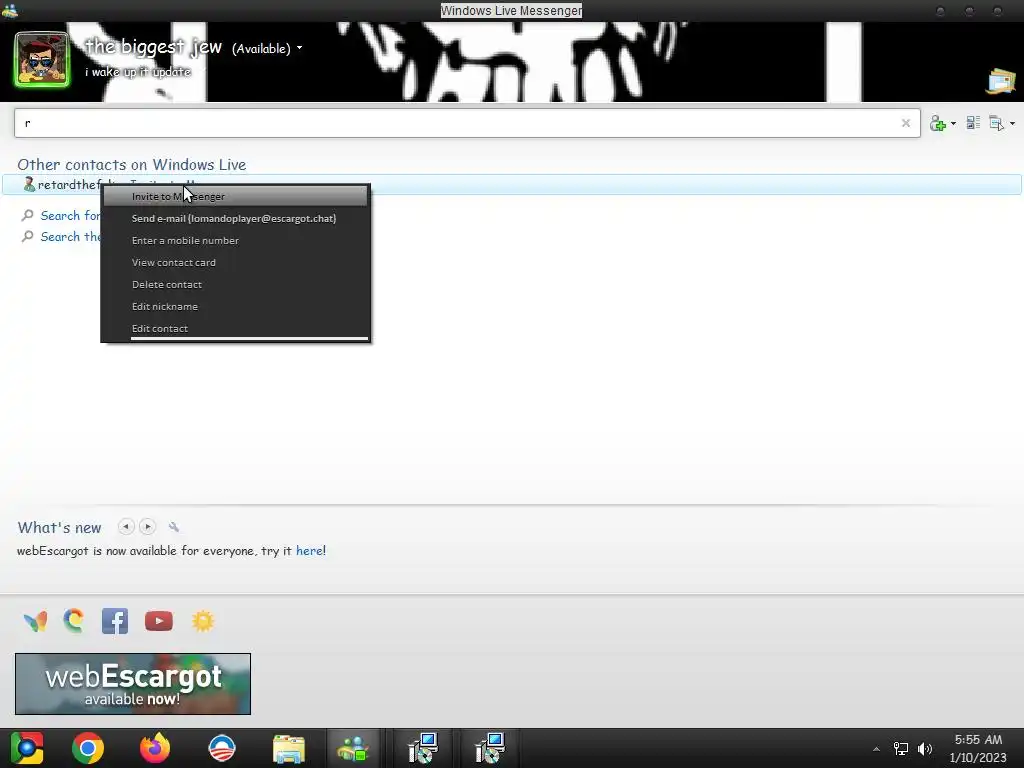Click the add a contact icon
This screenshot has height=768, width=1024.
click(x=938, y=123)
